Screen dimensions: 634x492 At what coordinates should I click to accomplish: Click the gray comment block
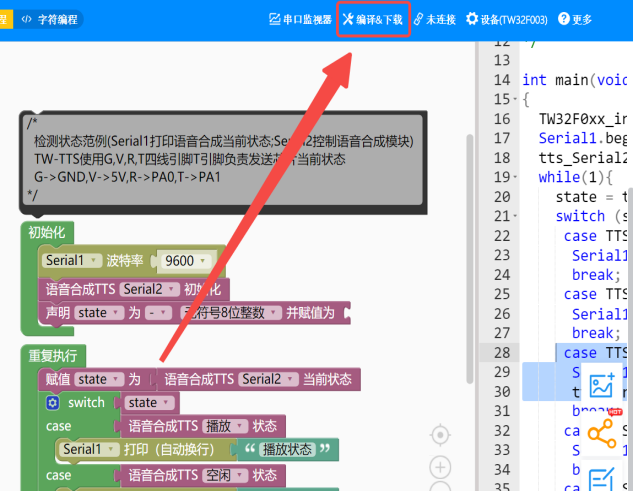[x=223, y=163]
